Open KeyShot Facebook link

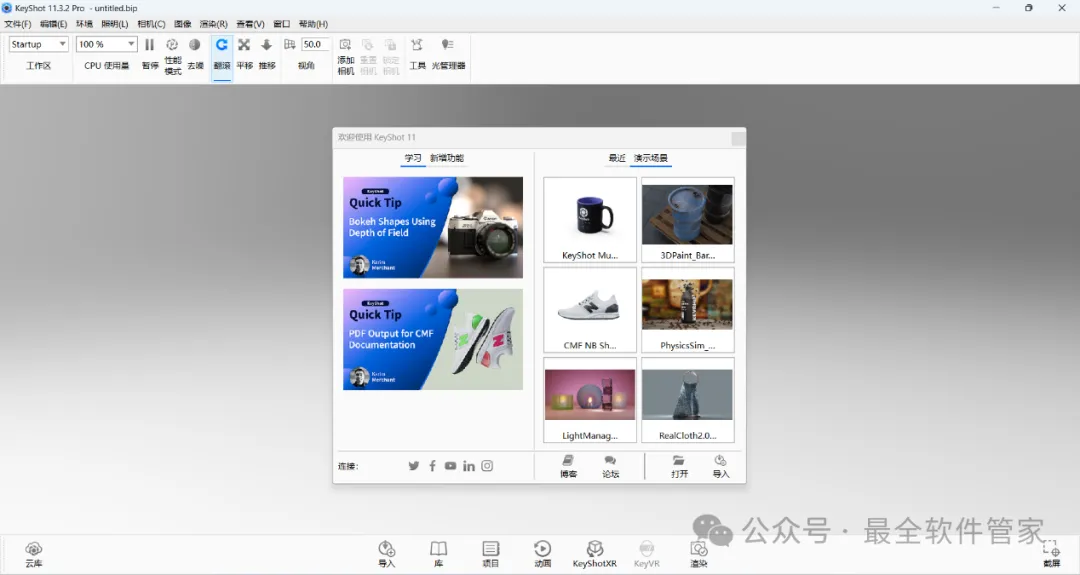point(432,466)
